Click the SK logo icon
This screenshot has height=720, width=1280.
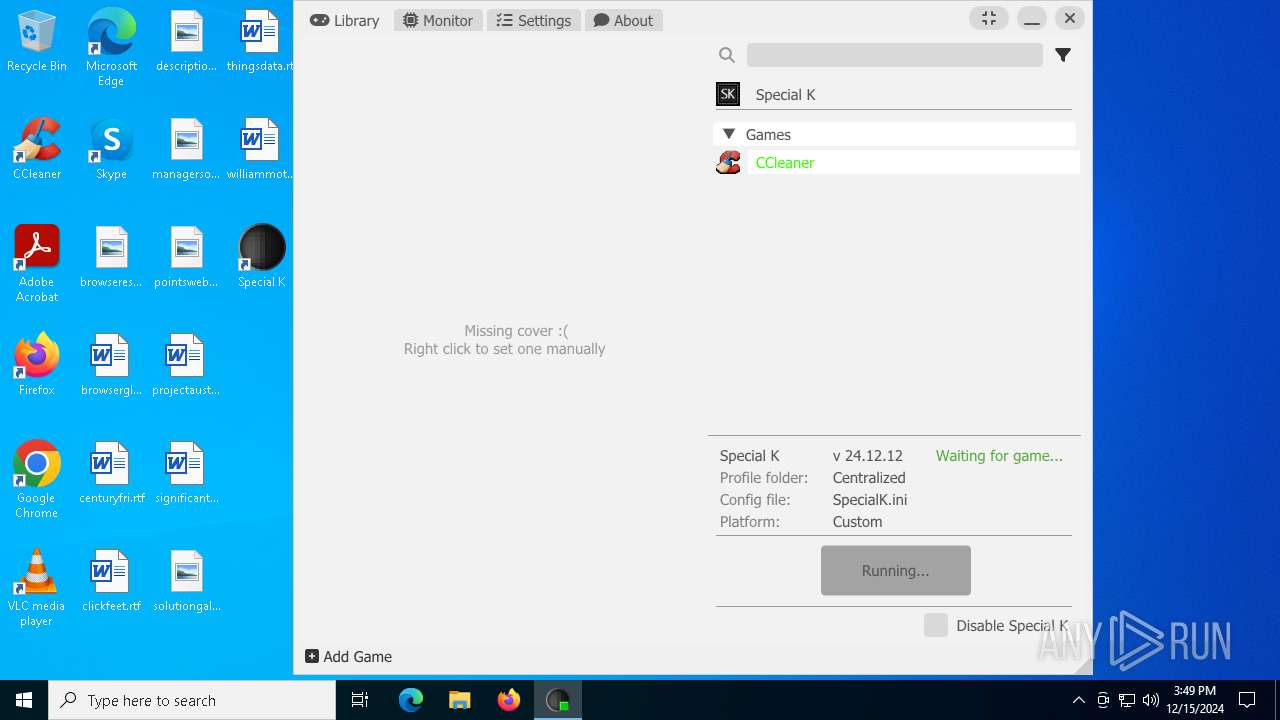point(728,94)
